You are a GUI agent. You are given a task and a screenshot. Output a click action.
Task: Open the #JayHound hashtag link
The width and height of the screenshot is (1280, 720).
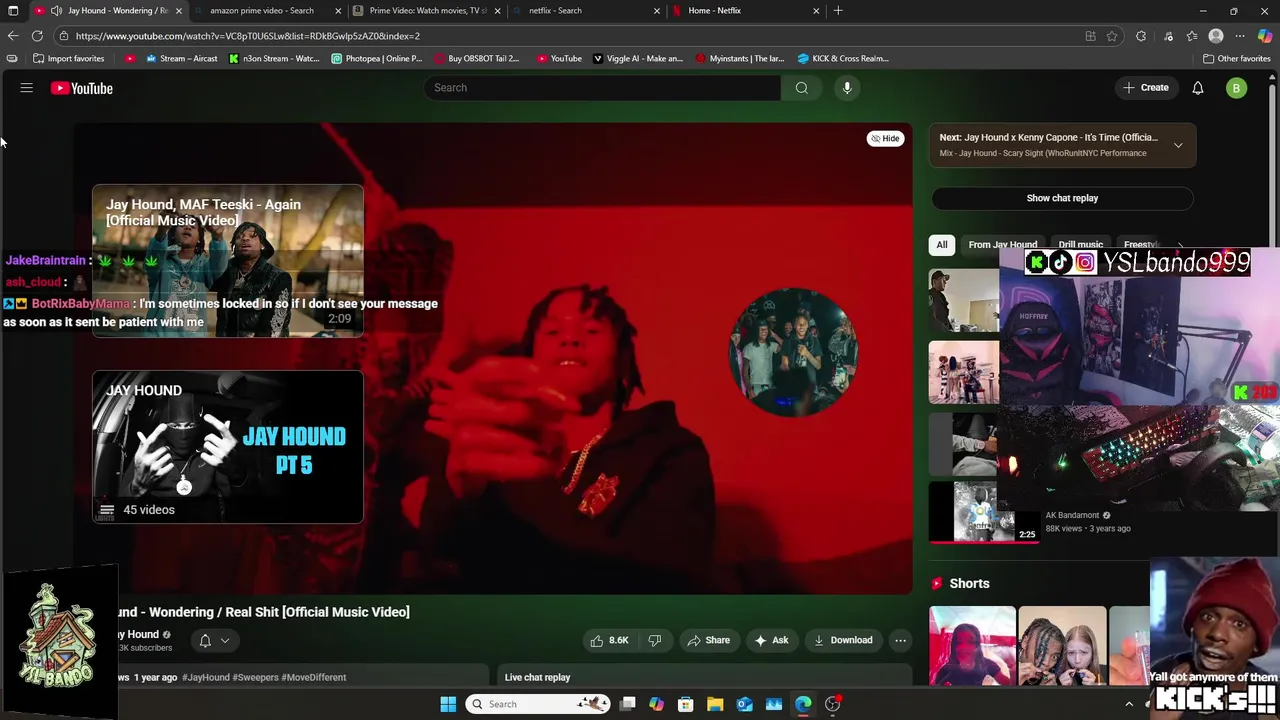coord(206,677)
